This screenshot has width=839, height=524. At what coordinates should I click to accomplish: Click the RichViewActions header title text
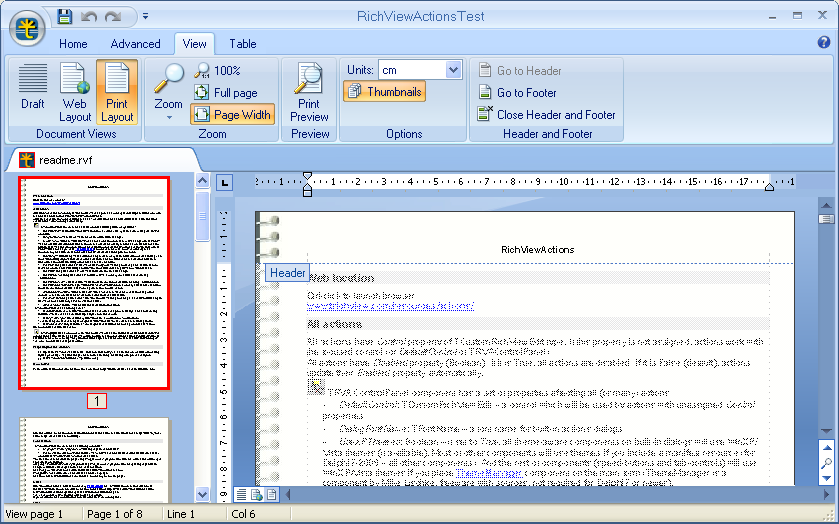click(x=537, y=249)
